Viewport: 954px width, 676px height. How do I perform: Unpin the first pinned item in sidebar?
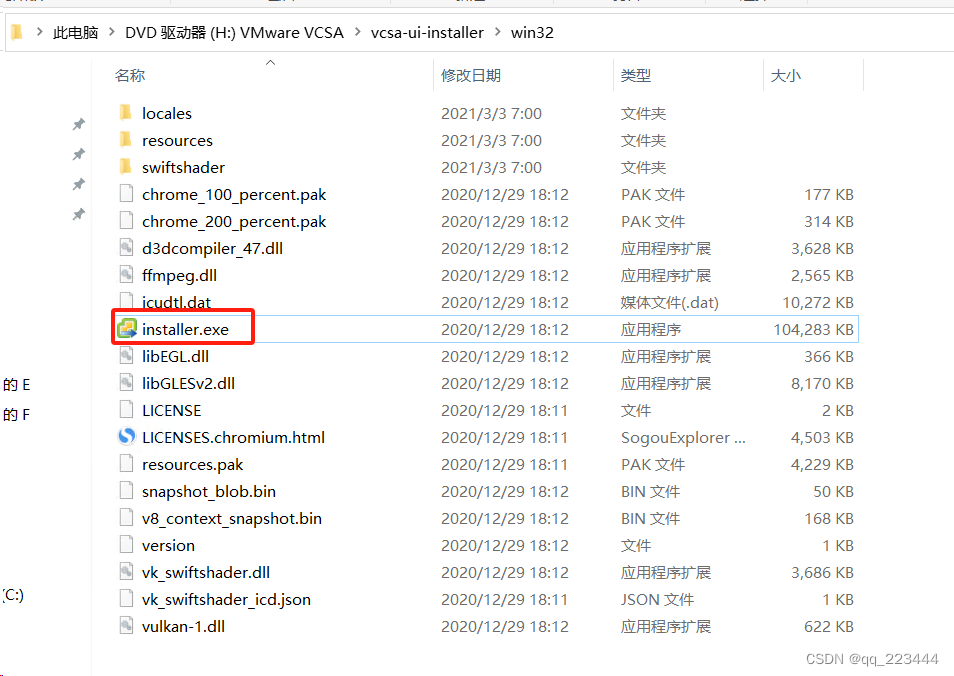click(x=79, y=124)
